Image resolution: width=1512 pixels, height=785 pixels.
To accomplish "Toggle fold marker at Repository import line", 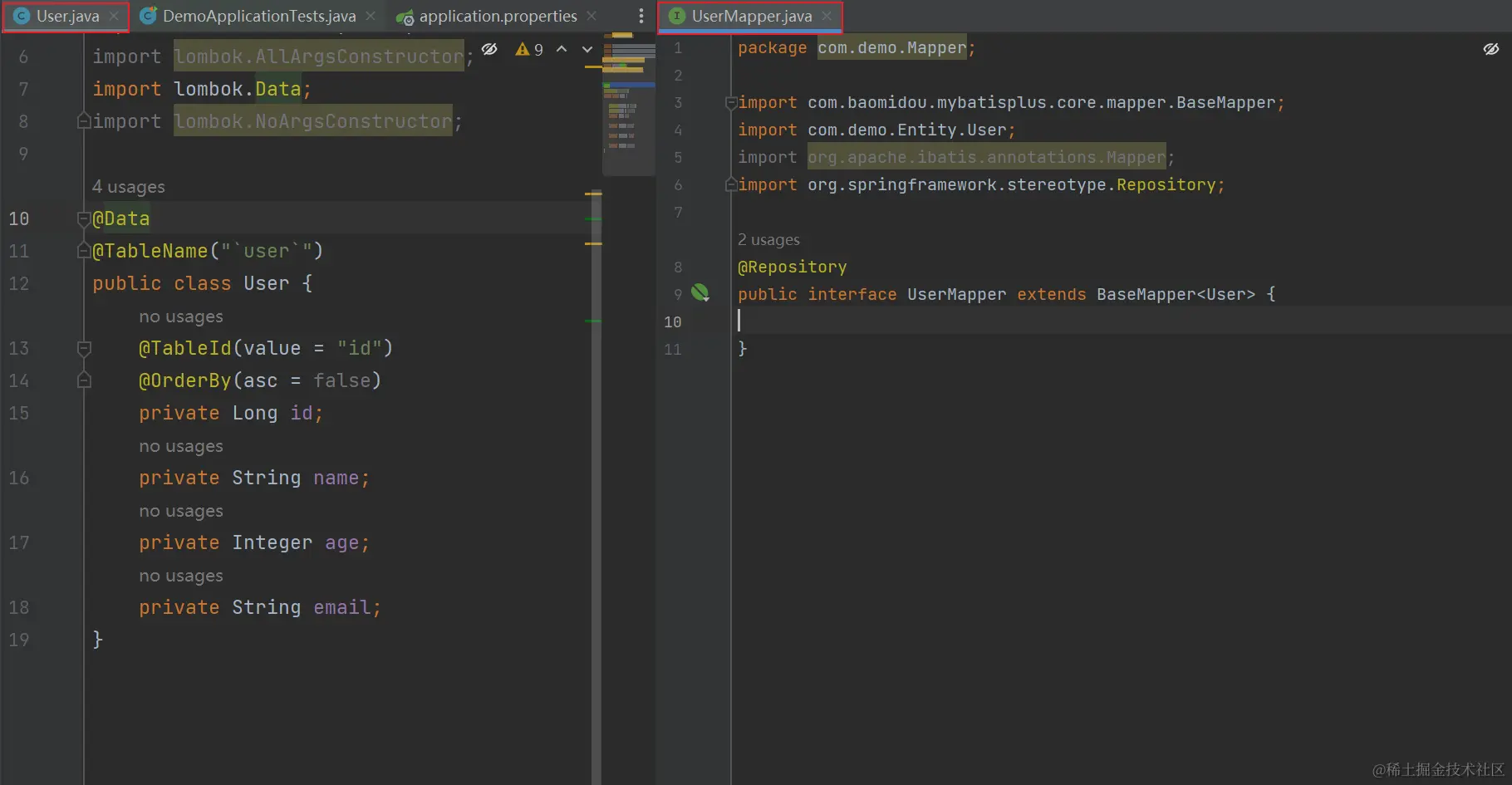I will [731, 184].
